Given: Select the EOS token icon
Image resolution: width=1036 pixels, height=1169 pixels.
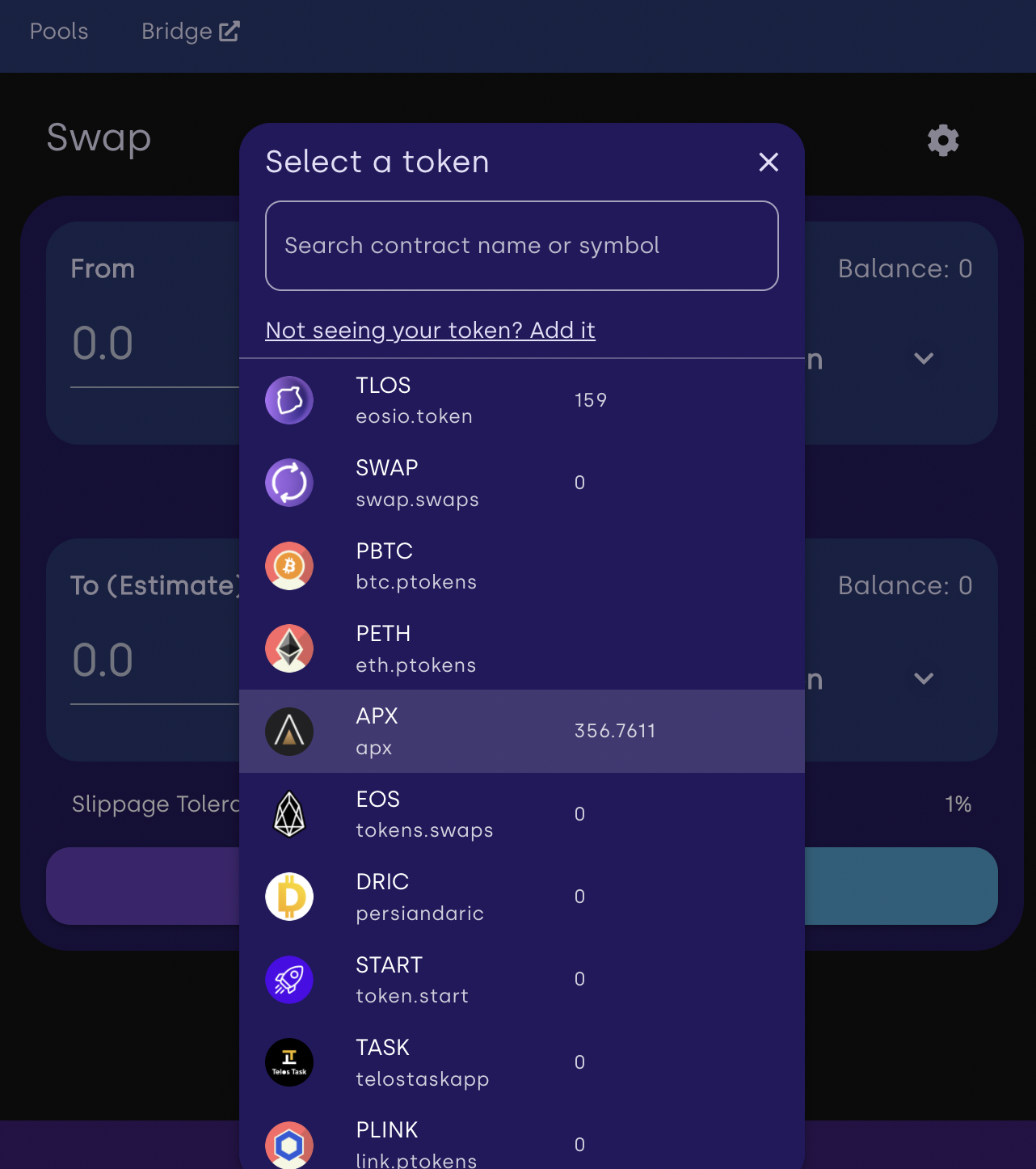Looking at the screenshot, I should pos(289,814).
